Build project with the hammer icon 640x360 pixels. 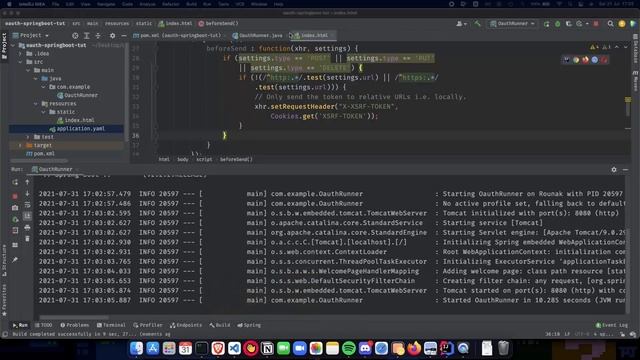pos(477,24)
